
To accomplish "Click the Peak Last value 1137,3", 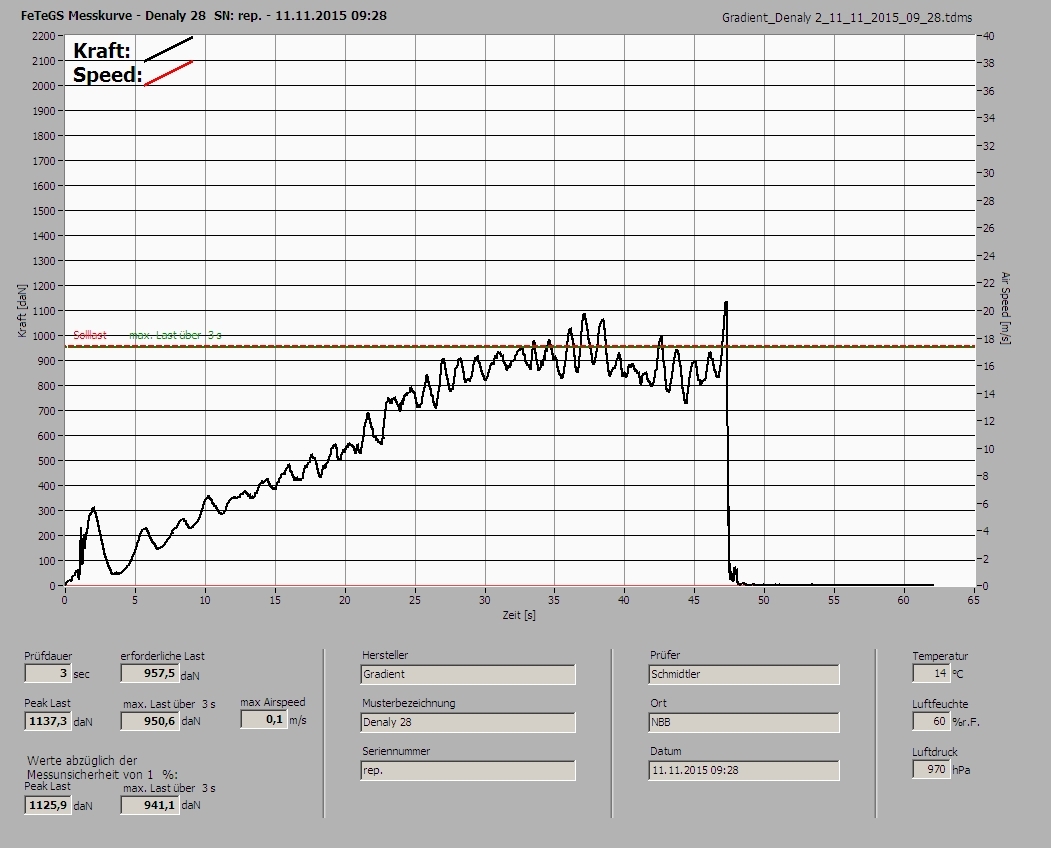I will coord(47,721).
